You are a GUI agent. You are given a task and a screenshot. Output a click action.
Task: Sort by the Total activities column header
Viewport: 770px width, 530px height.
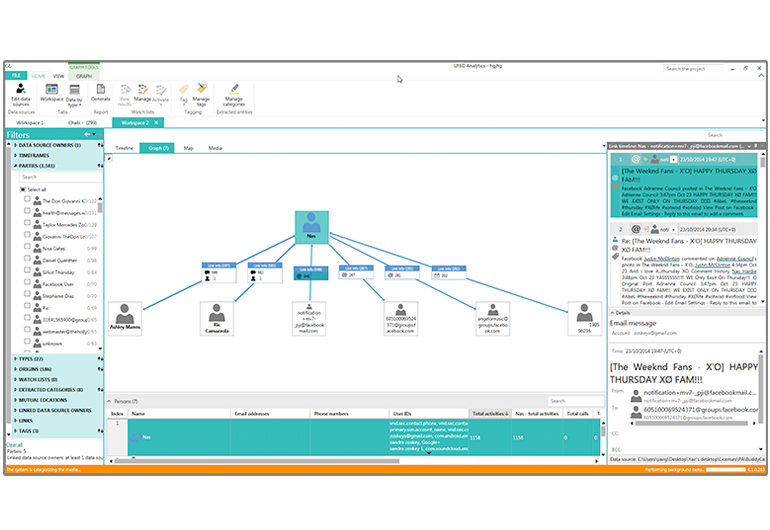coord(490,413)
